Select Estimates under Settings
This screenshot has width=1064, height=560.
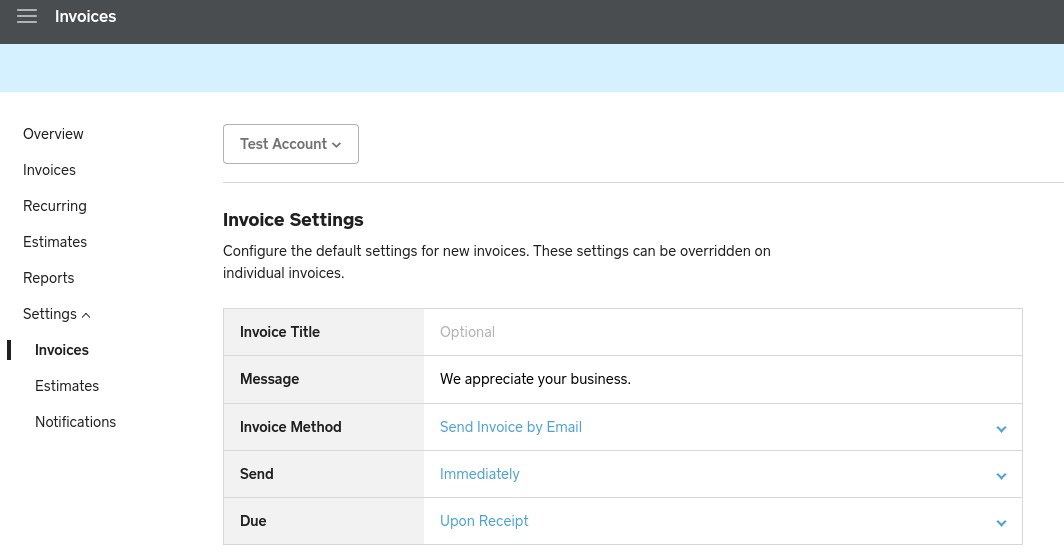click(x=66, y=386)
